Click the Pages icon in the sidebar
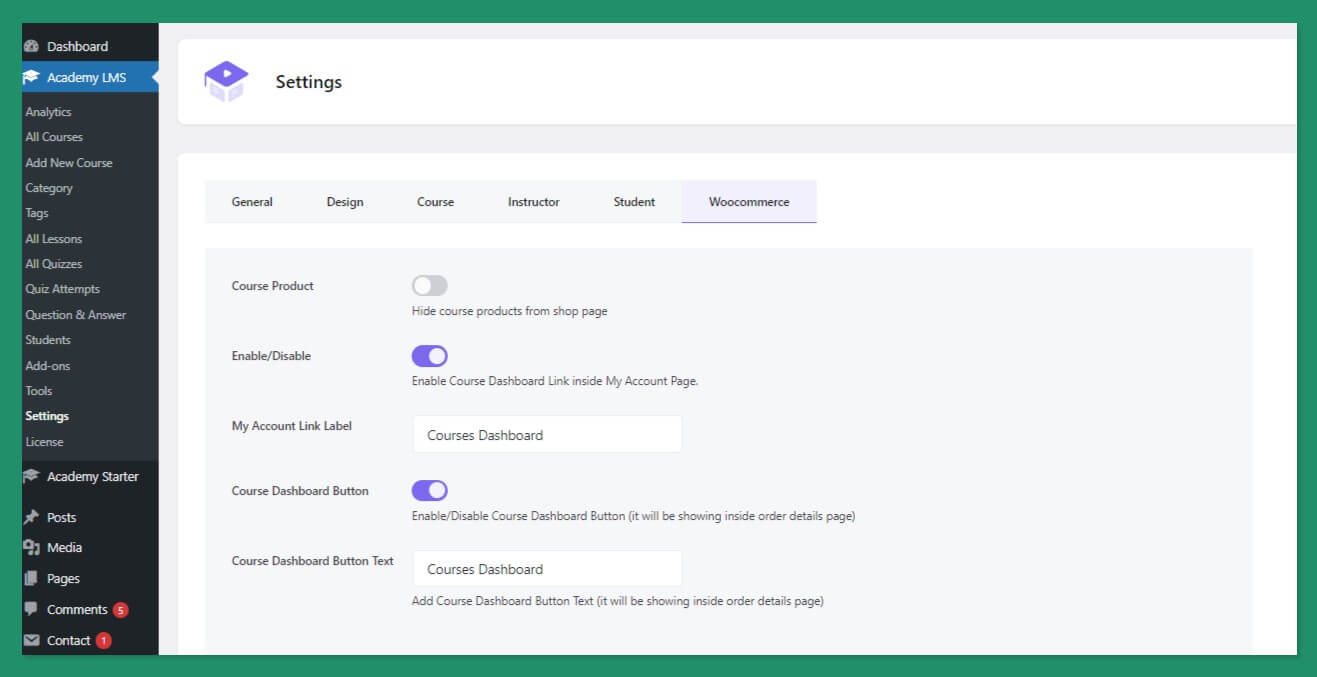 (33, 578)
